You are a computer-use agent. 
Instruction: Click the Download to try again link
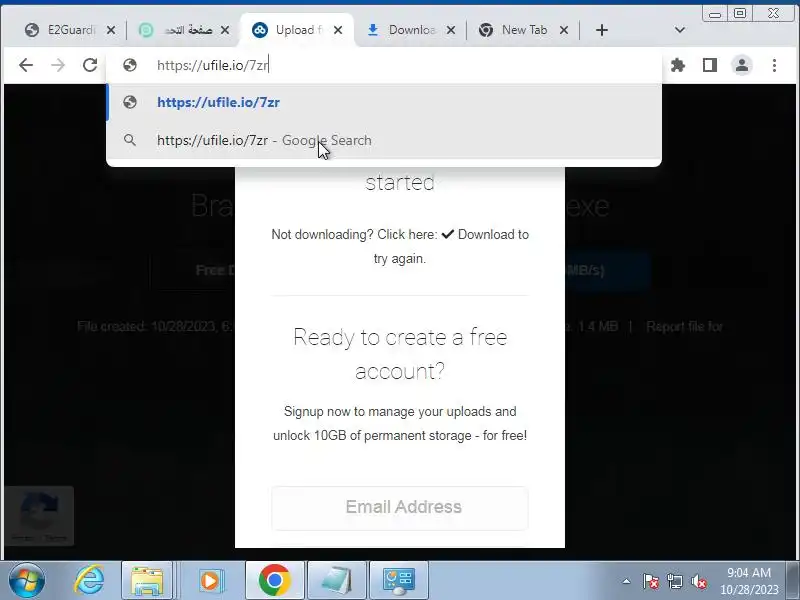click(486, 235)
